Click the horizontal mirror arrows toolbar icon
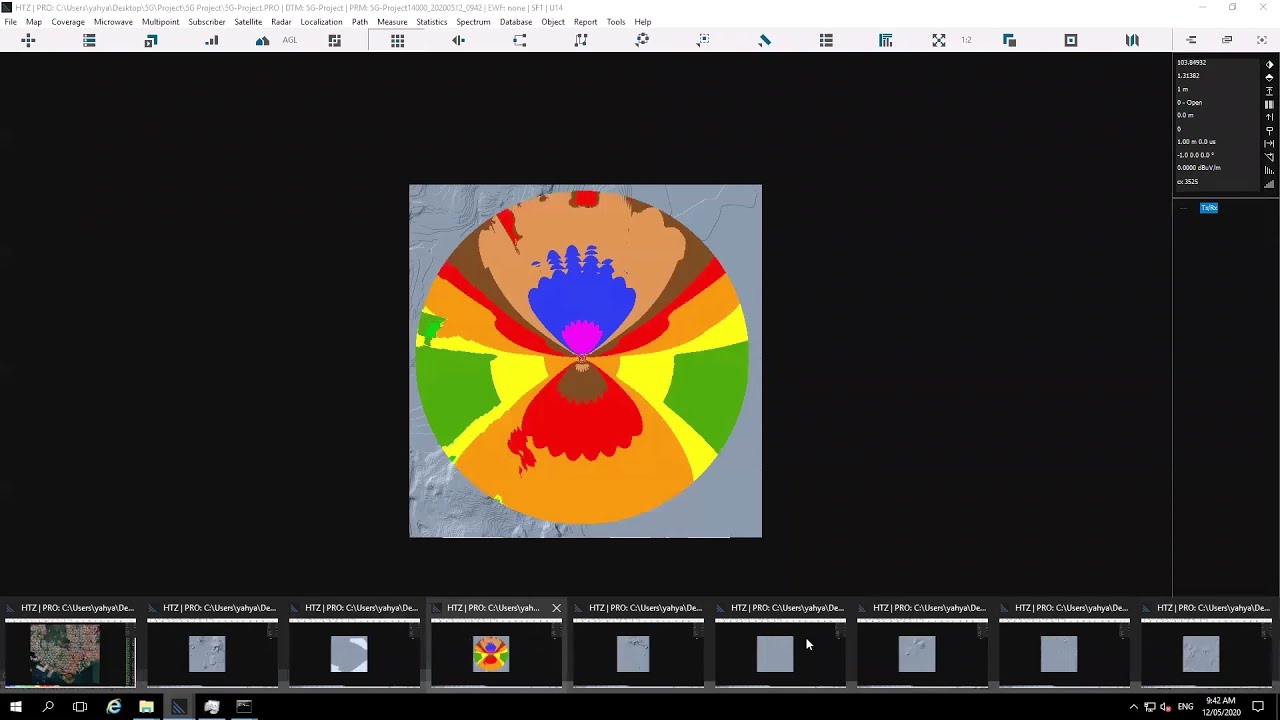 (458, 40)
